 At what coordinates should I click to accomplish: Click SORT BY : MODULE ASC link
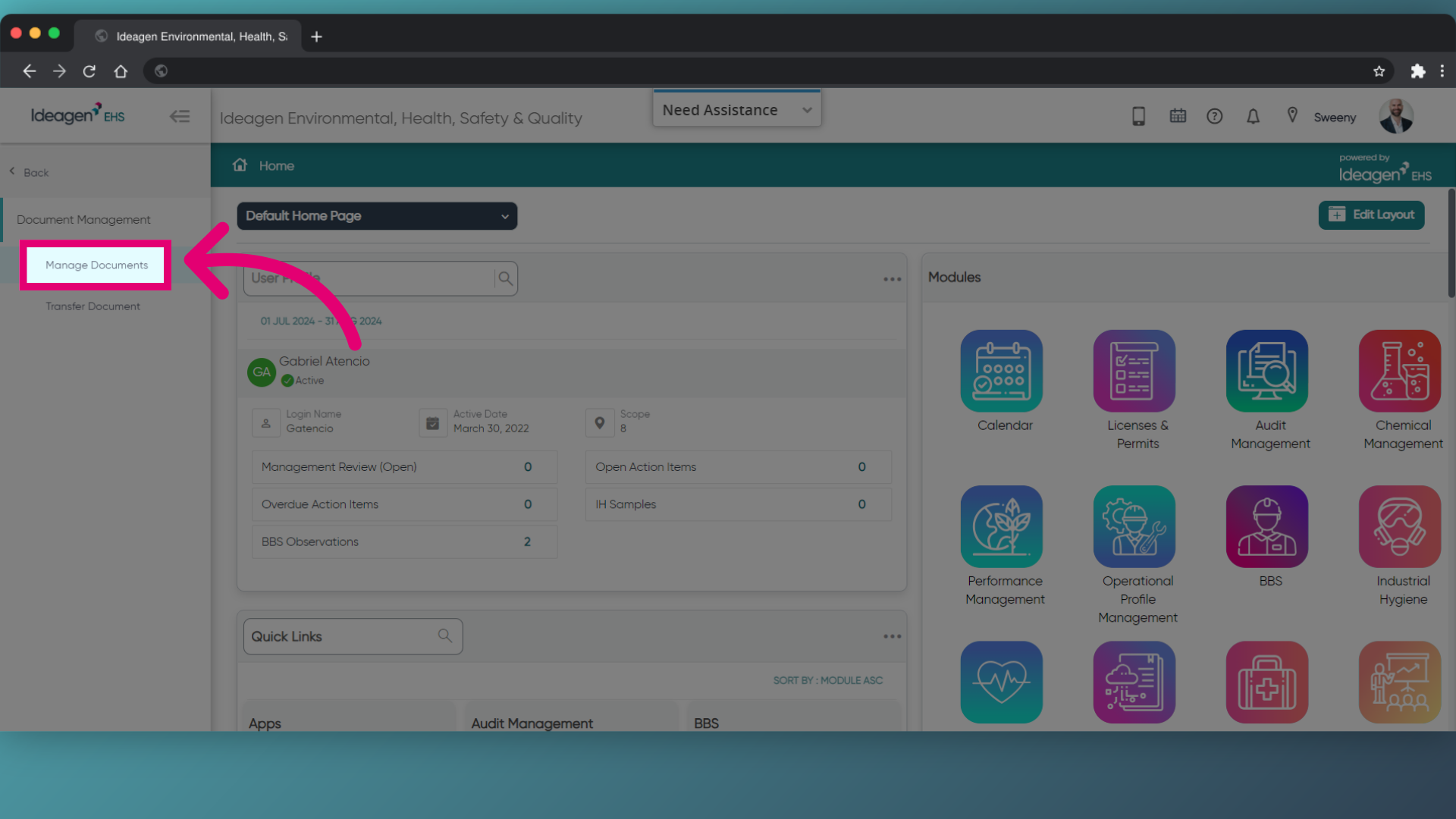click(827, 680)
